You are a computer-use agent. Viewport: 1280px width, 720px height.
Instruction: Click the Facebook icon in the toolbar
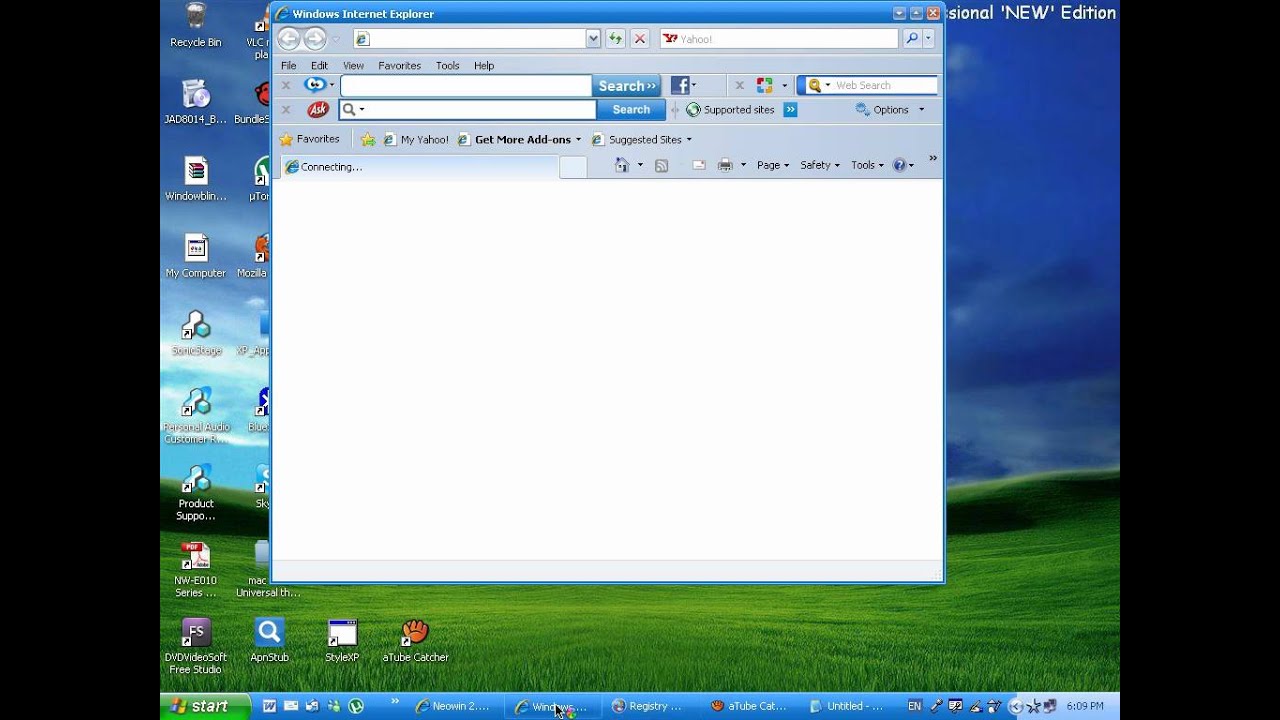[x=679, y=85]
